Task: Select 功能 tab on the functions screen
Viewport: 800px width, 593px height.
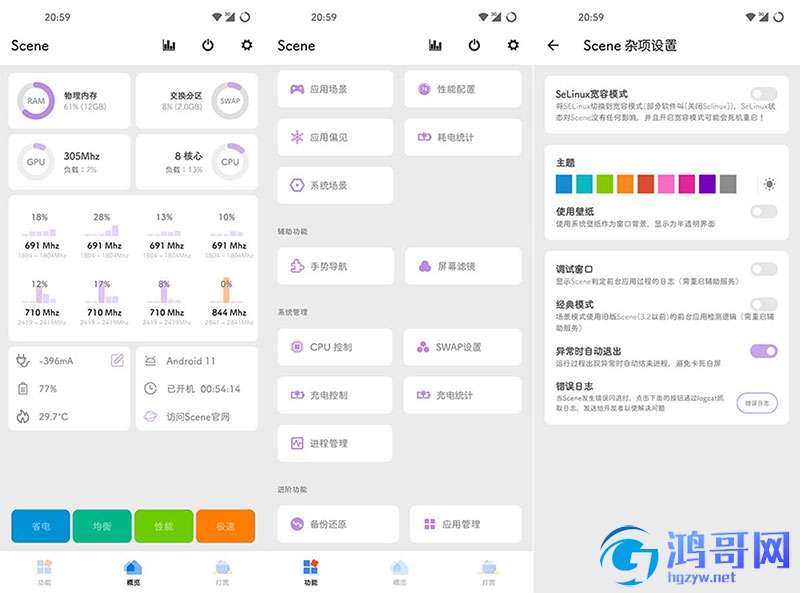Action: [311, 572]
